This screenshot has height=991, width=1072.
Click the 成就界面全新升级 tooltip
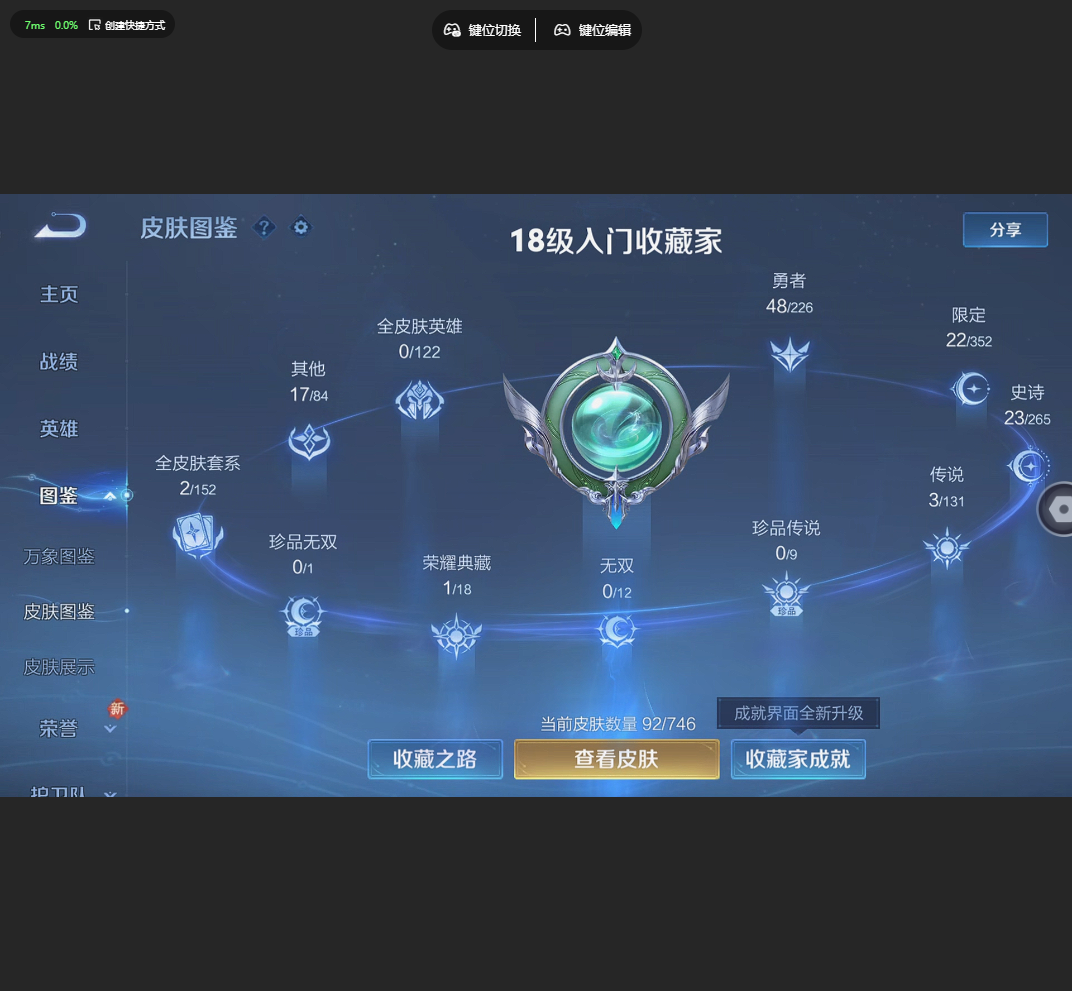(799, 714)
